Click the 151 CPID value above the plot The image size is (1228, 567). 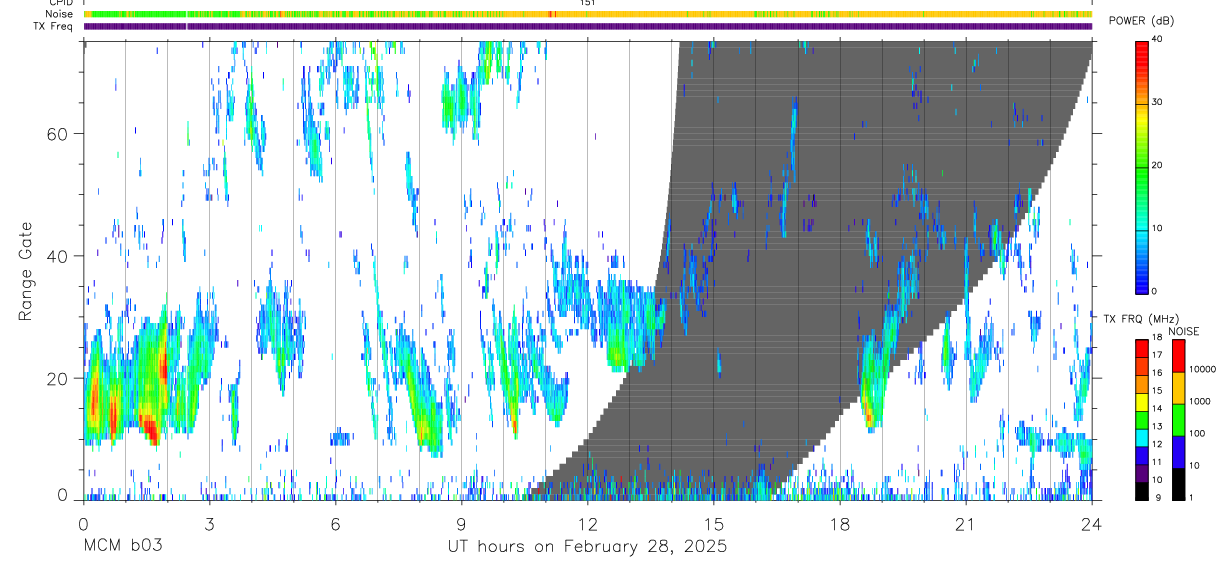coord(588,3)
